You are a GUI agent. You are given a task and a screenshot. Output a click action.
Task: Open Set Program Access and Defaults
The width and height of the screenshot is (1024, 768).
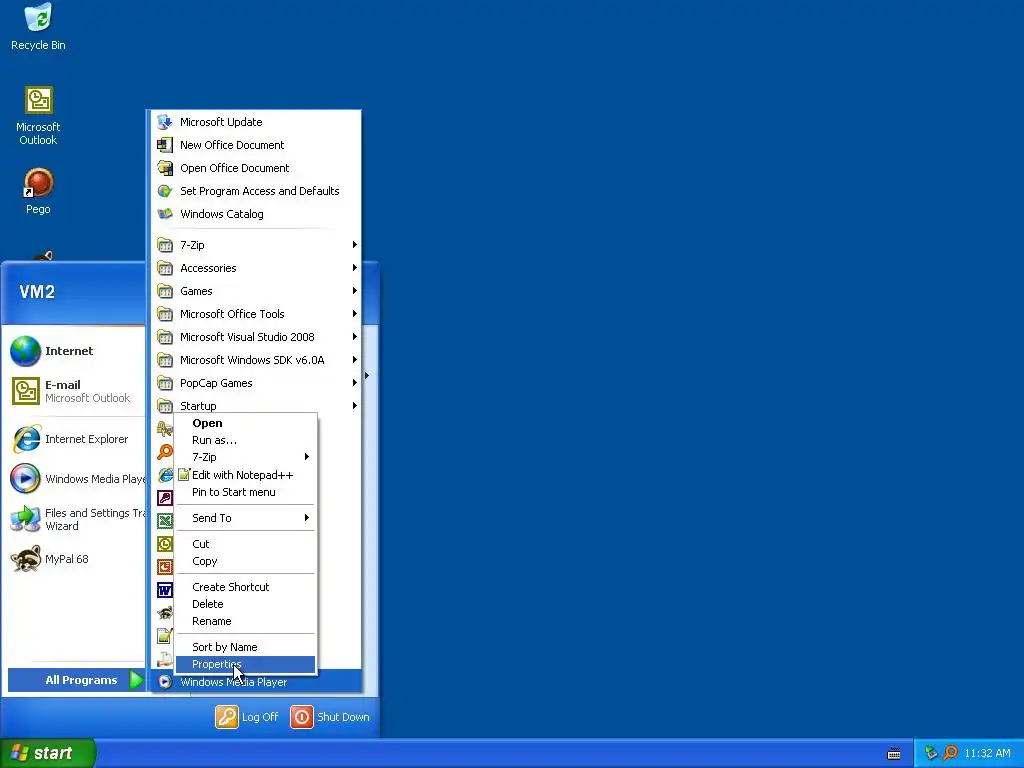(255, 191)
